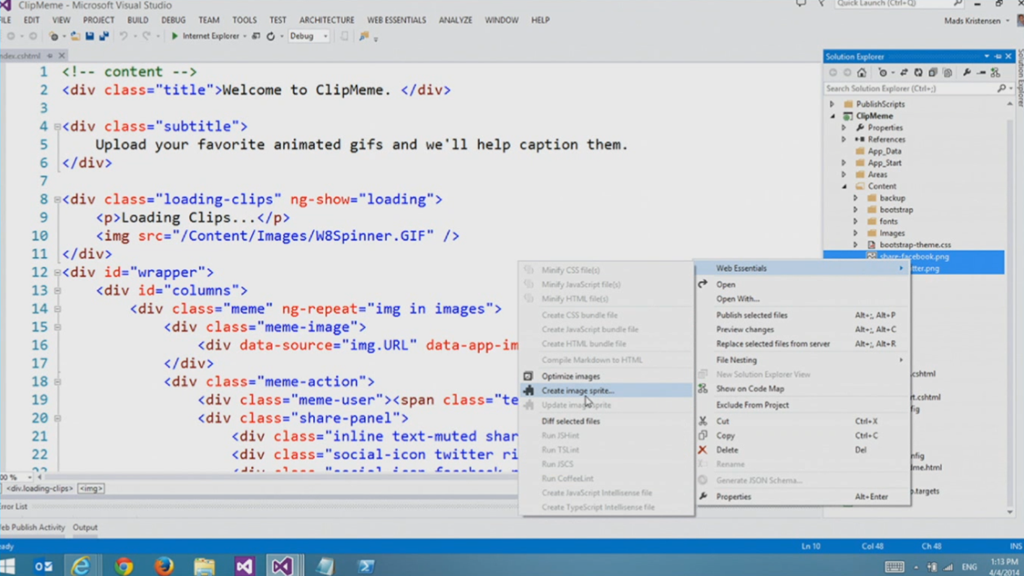This screenshot has width=1024, height=576.
Task: Click the Save All toolbar icon
Action: pyautogui.click(x=104, y=37)
